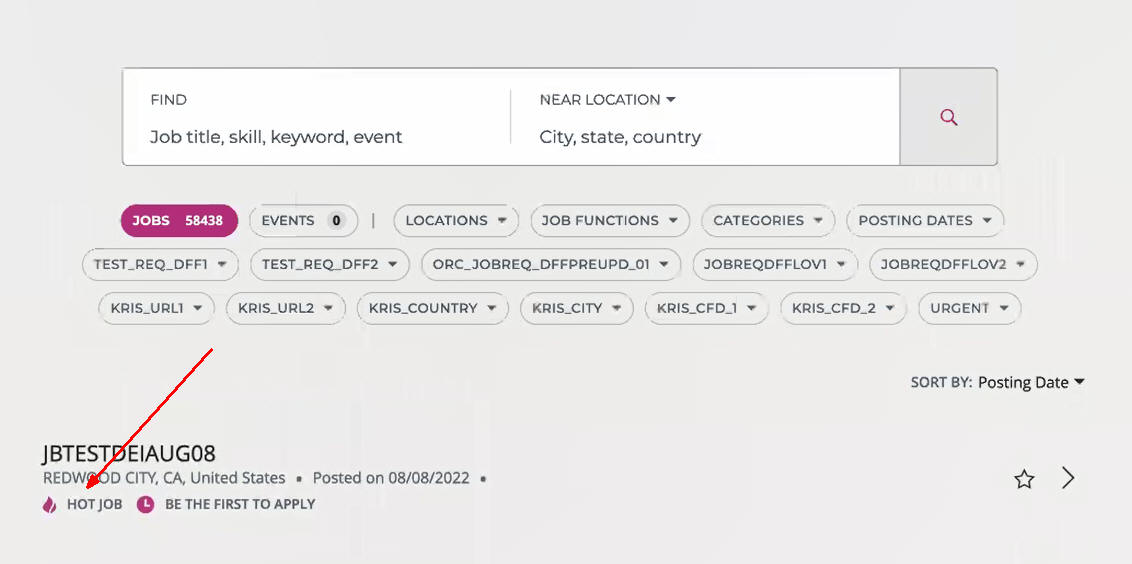Open job details via right chevron arrow
The height and width of the screenshot is (564, 1132).
(x=1068, y=478)
